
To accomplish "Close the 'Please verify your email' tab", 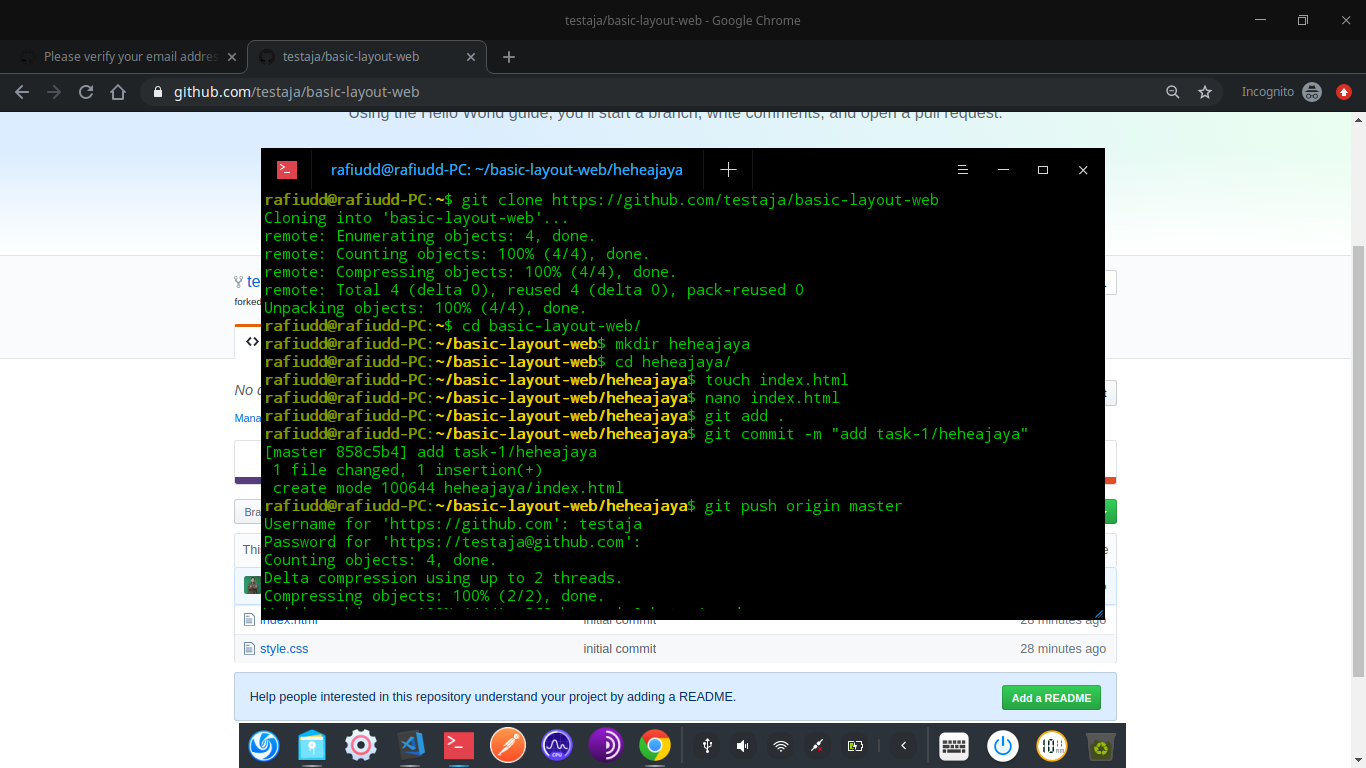I will pyautogui.click(x=232, y=57).
